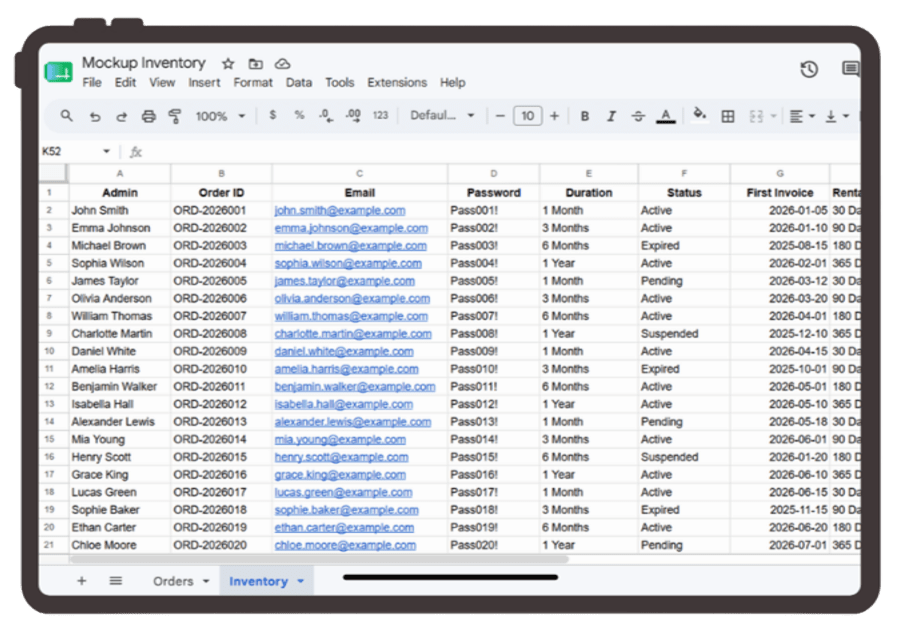Format selection as currency with dollar icon

tap(273, 115)
